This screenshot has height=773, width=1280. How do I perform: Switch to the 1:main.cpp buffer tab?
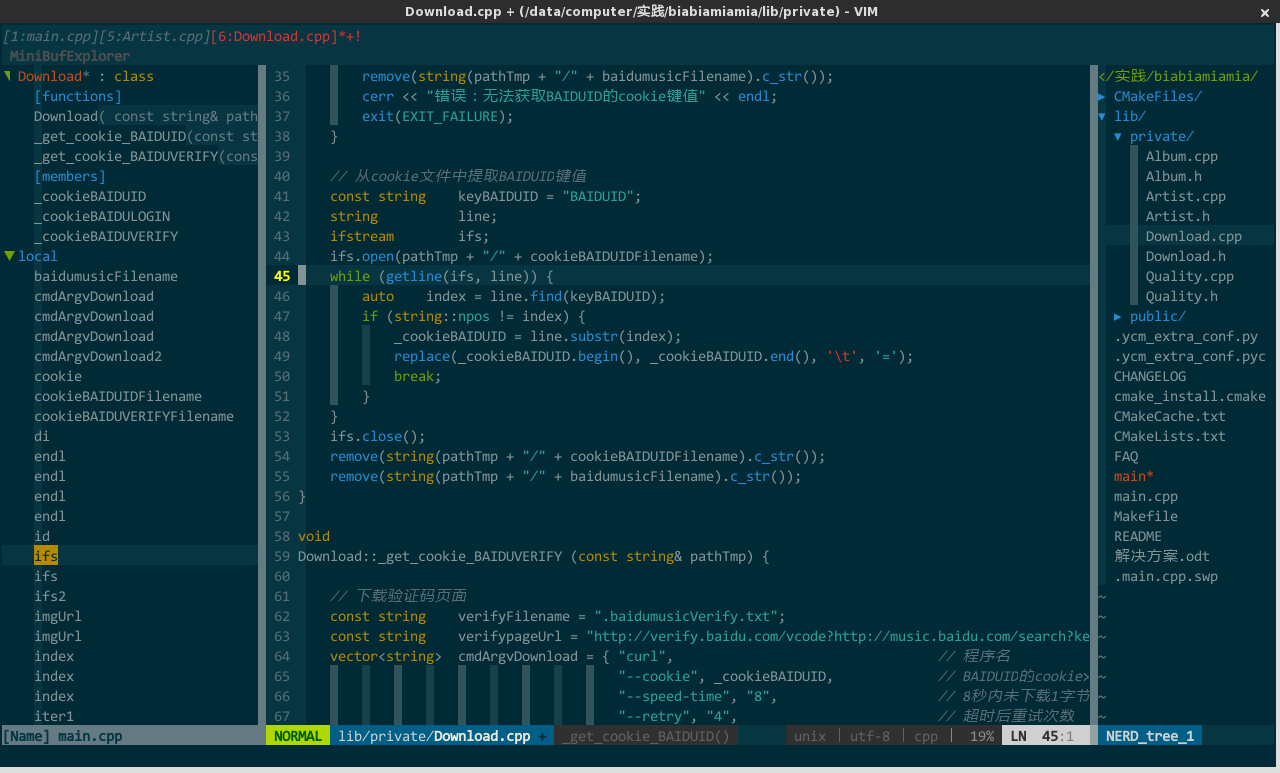point(50,36)
